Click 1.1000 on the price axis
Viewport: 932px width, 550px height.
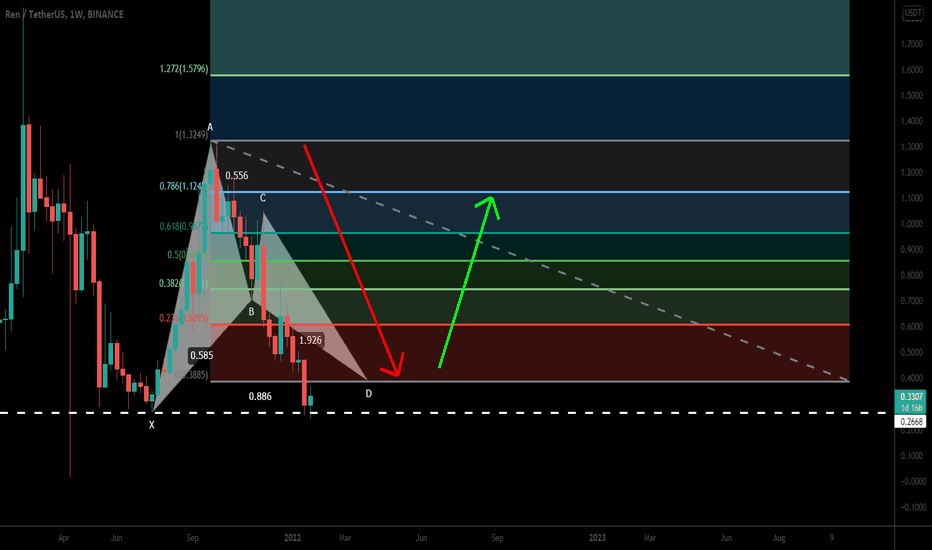pos(912,198)
